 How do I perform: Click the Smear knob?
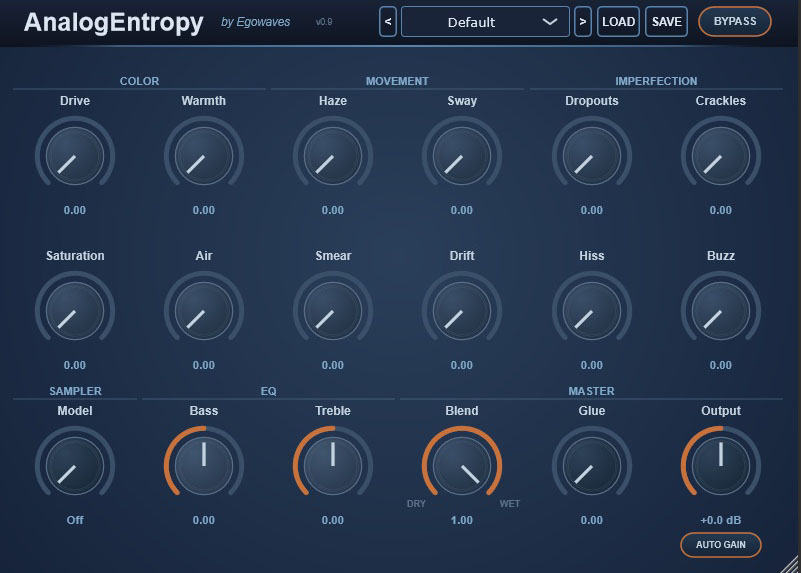click(x=333, y=311)
